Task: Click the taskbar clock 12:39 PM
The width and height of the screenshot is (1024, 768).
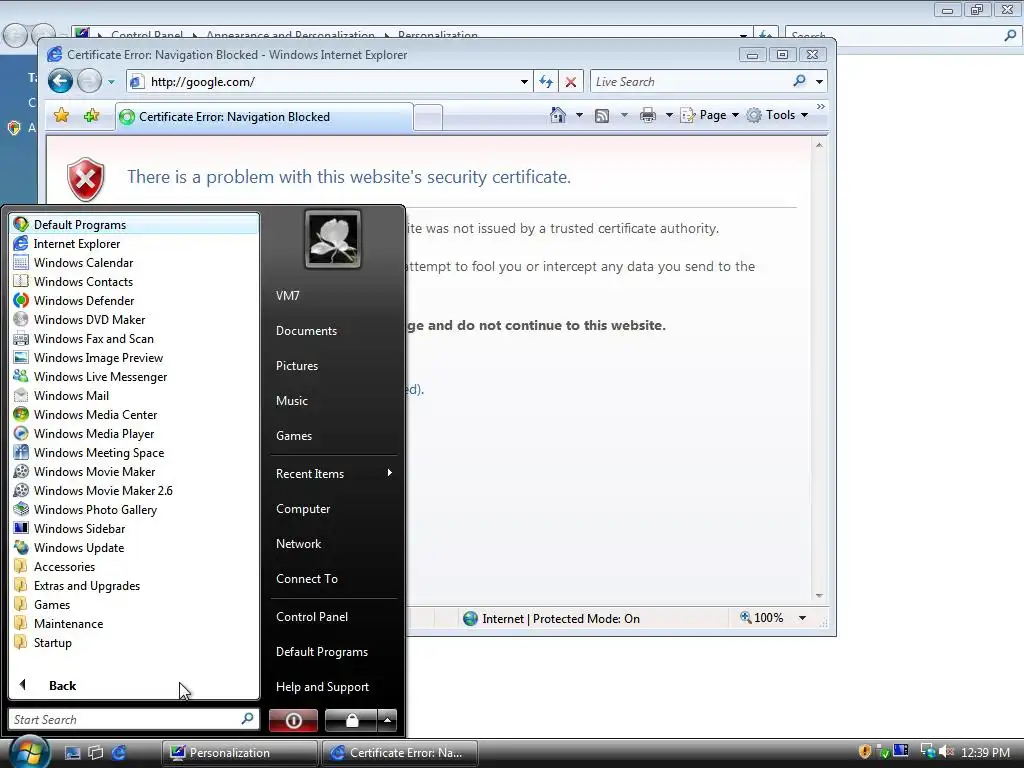Action: coord(985,752)
